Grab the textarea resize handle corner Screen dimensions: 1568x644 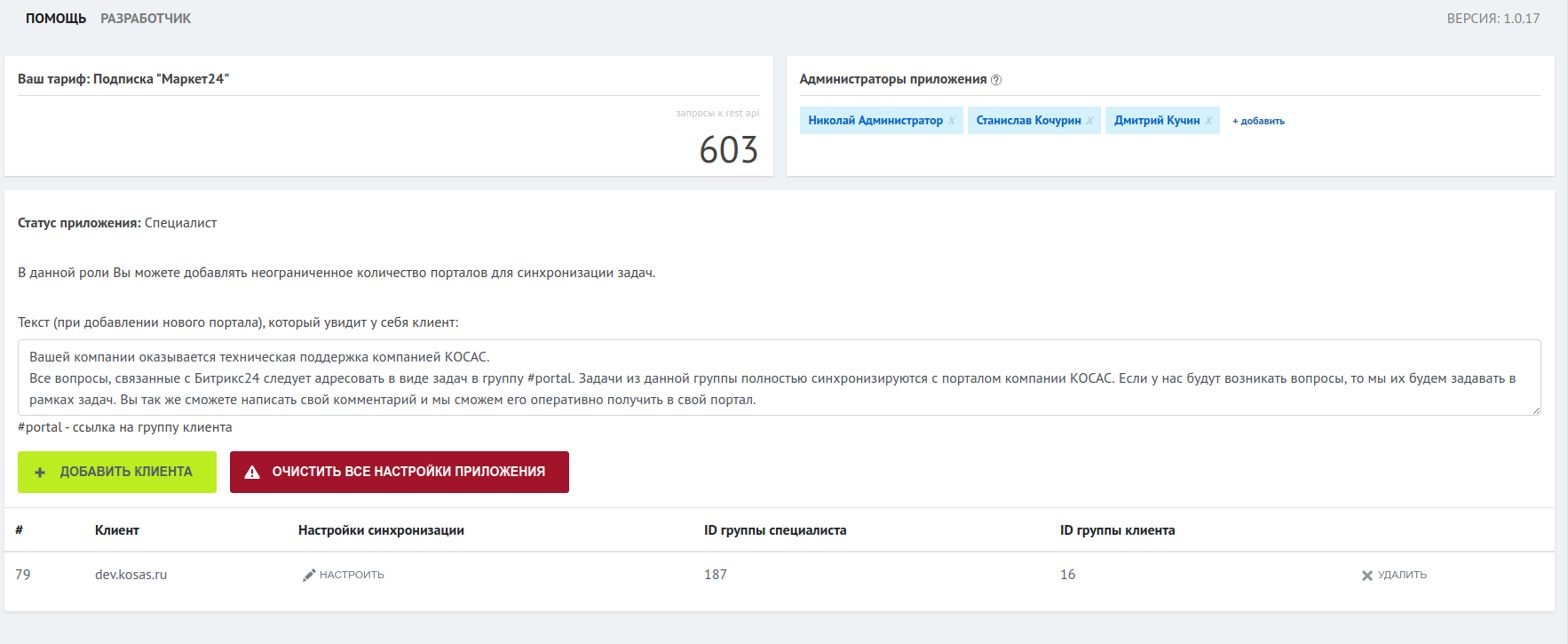point(1535,410)
